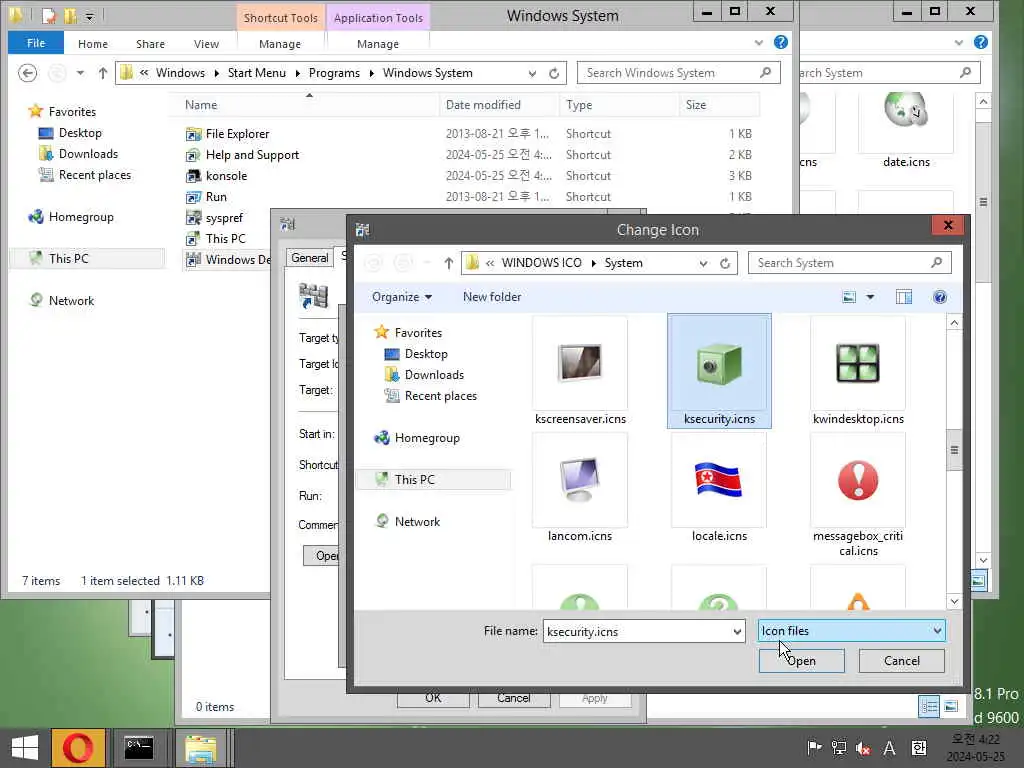
Task: Cancel the Change Icon dialog
Action: 901,661
